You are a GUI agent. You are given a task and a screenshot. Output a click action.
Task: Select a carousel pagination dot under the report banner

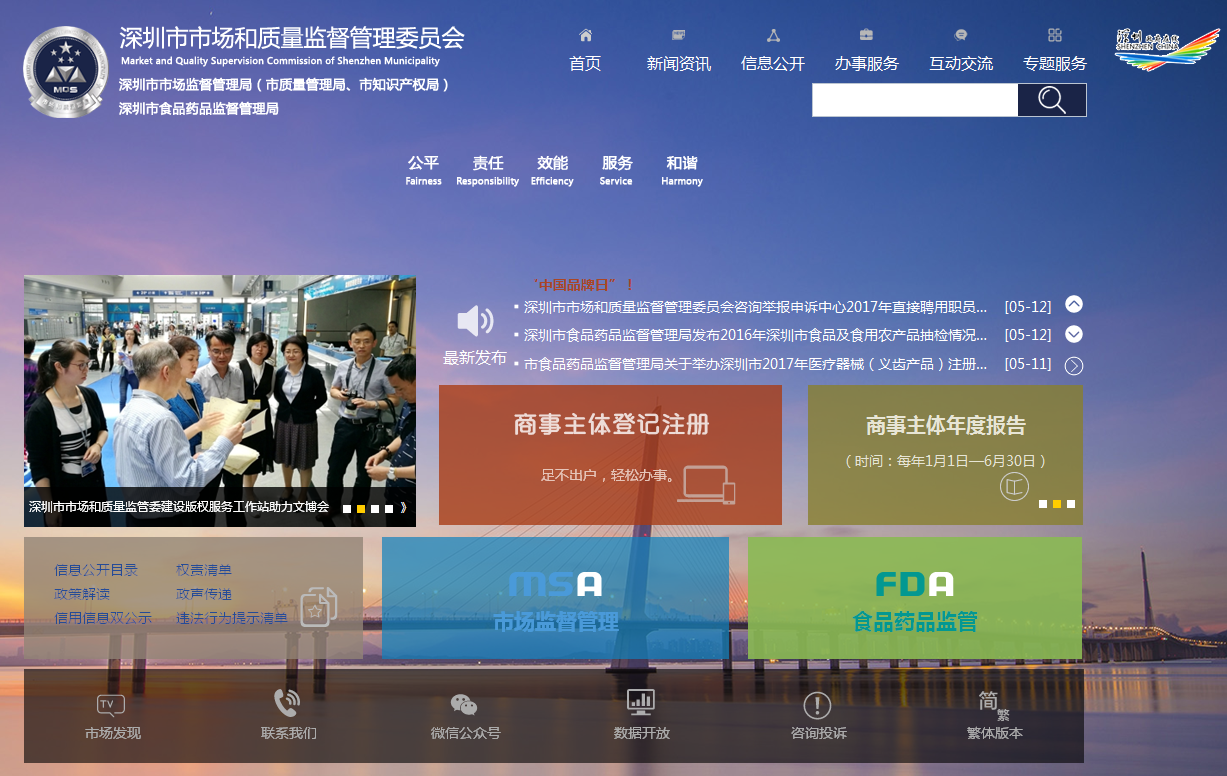[x=1056, y=506]
